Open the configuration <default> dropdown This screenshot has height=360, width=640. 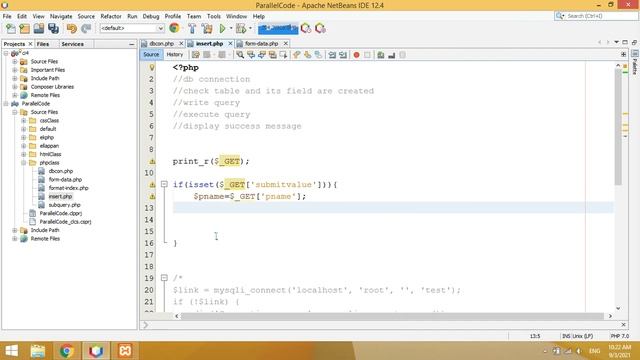point(132,28)
